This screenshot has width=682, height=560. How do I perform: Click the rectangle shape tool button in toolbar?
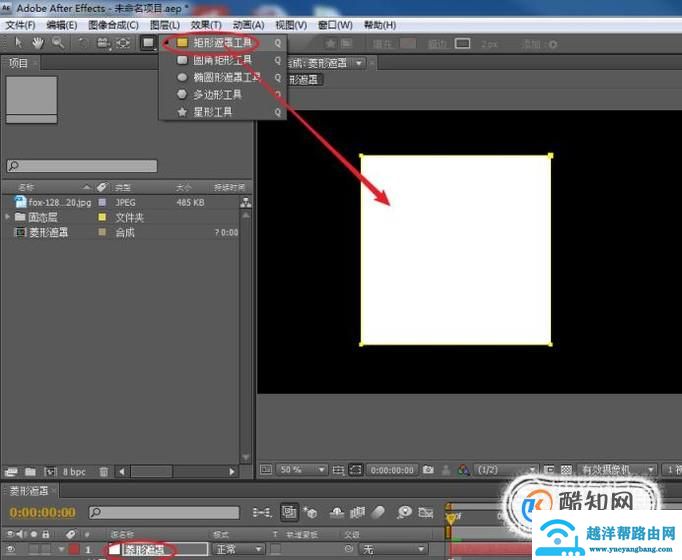(x=148, y=43)
